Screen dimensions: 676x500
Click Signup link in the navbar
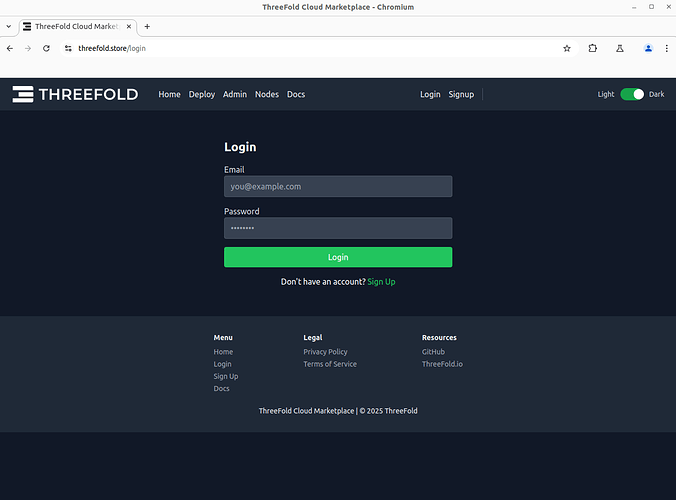click(x=461, y=94)
